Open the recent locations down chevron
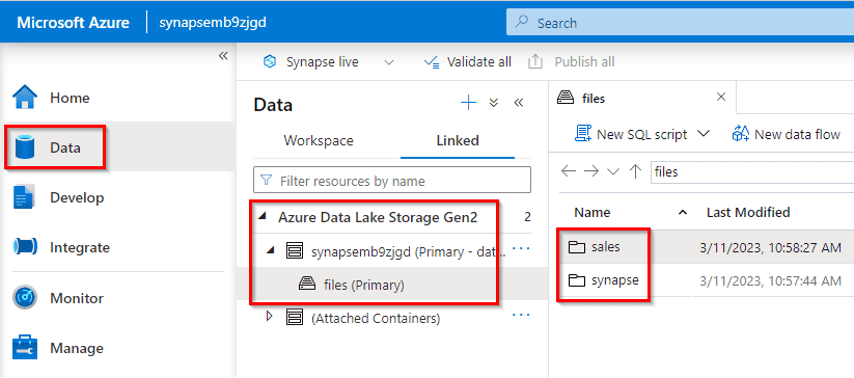The image size is (854, 378). pos(613,172)
